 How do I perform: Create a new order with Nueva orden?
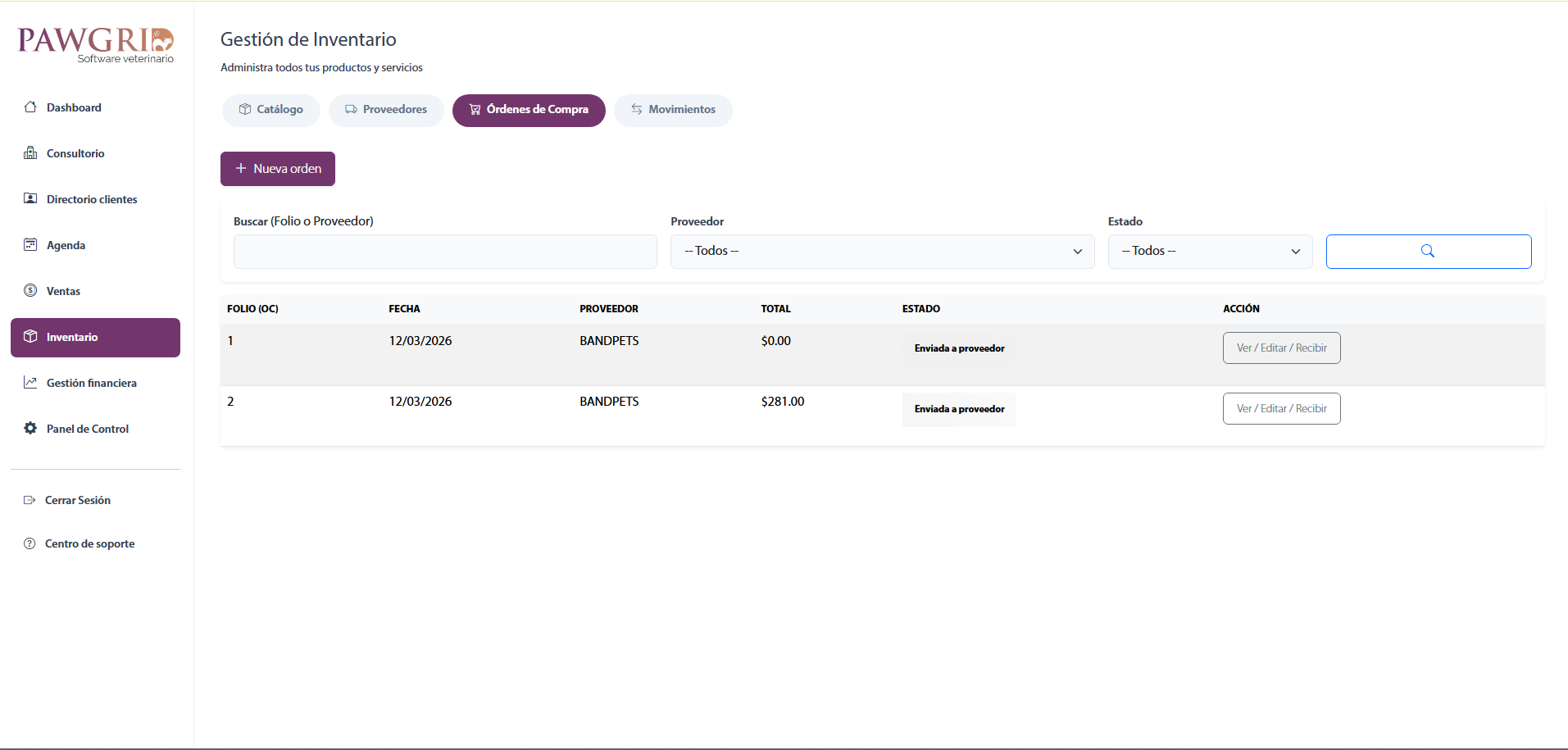(278, 169)
